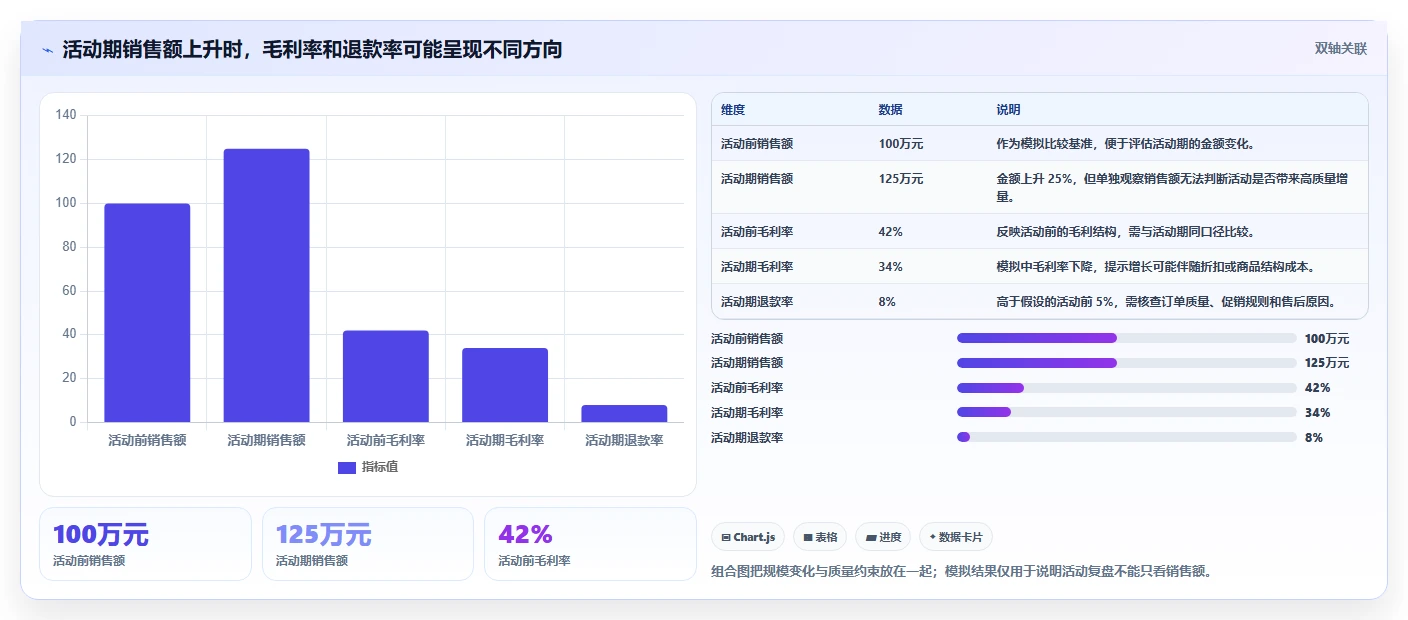Click the 140 y-axis tick label
This screenshot has height=620, width=1408.
pos(66,115)
